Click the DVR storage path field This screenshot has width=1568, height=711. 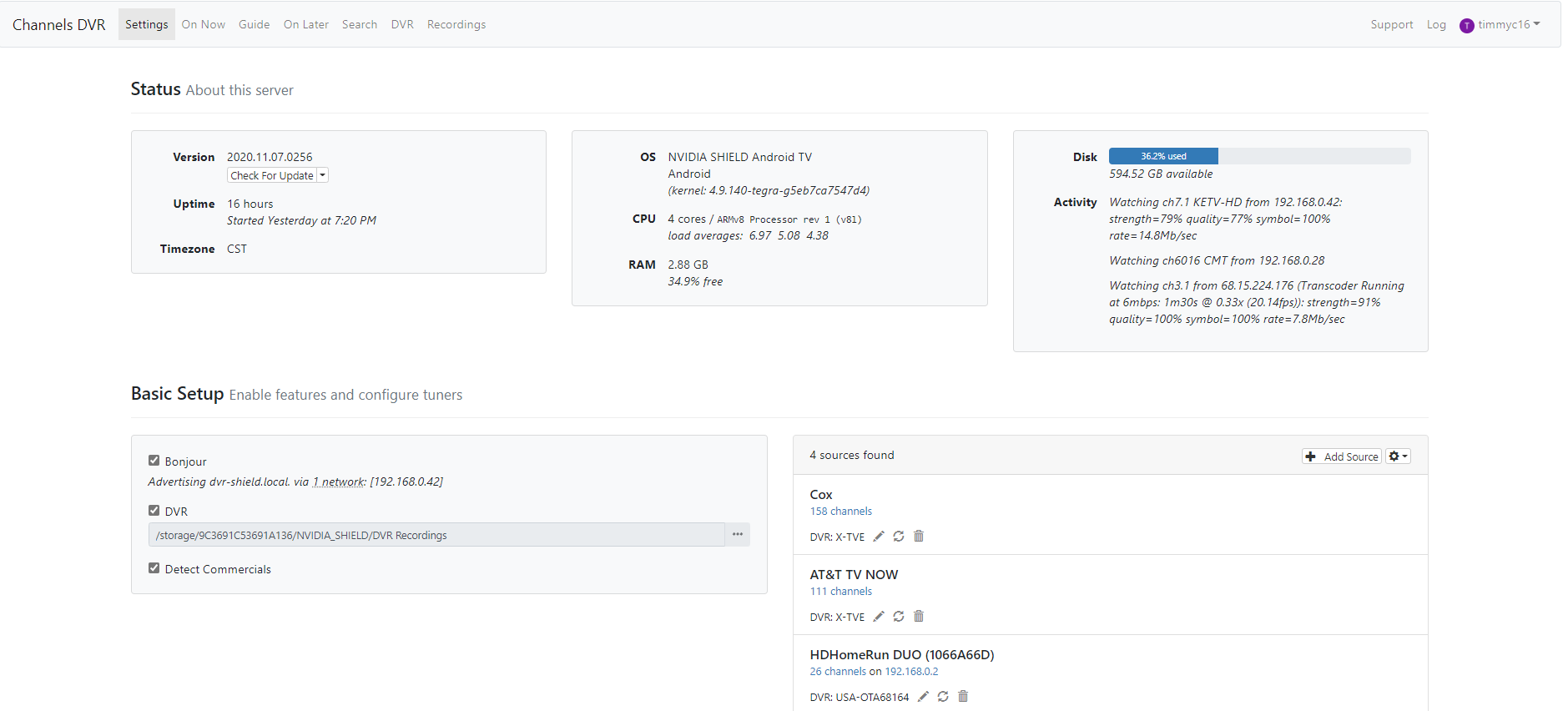click(436, 535)
